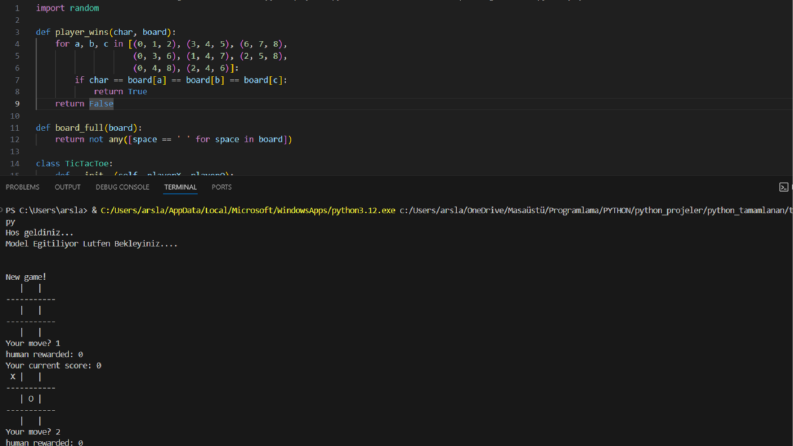Click the terminal profile icon in panel header
The image size is (793, 446).
point(783,187)
